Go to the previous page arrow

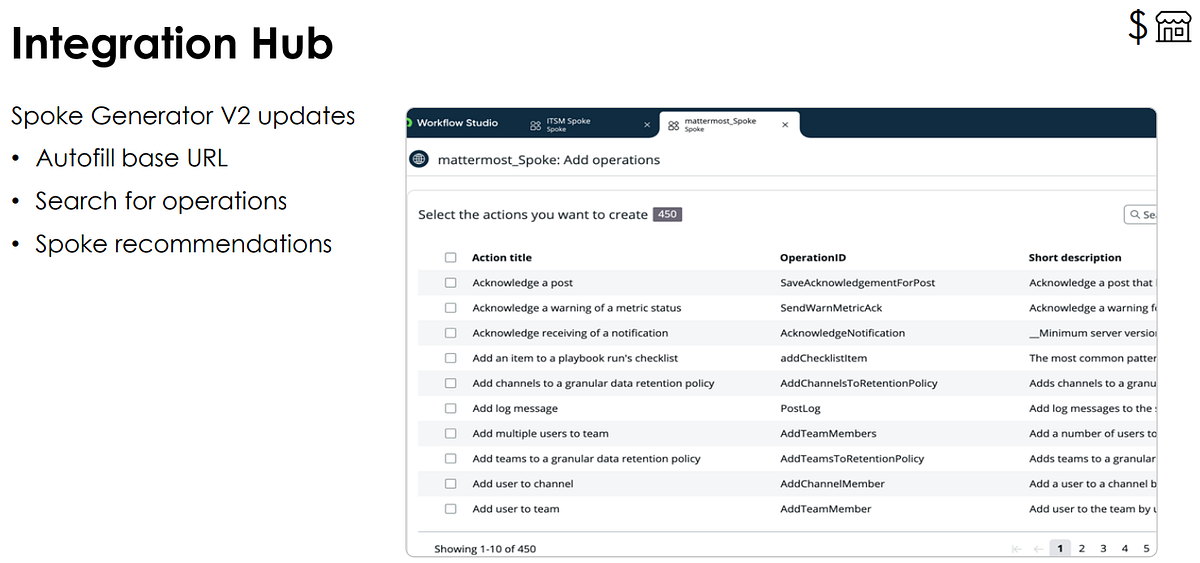(x=1037, y=549)
